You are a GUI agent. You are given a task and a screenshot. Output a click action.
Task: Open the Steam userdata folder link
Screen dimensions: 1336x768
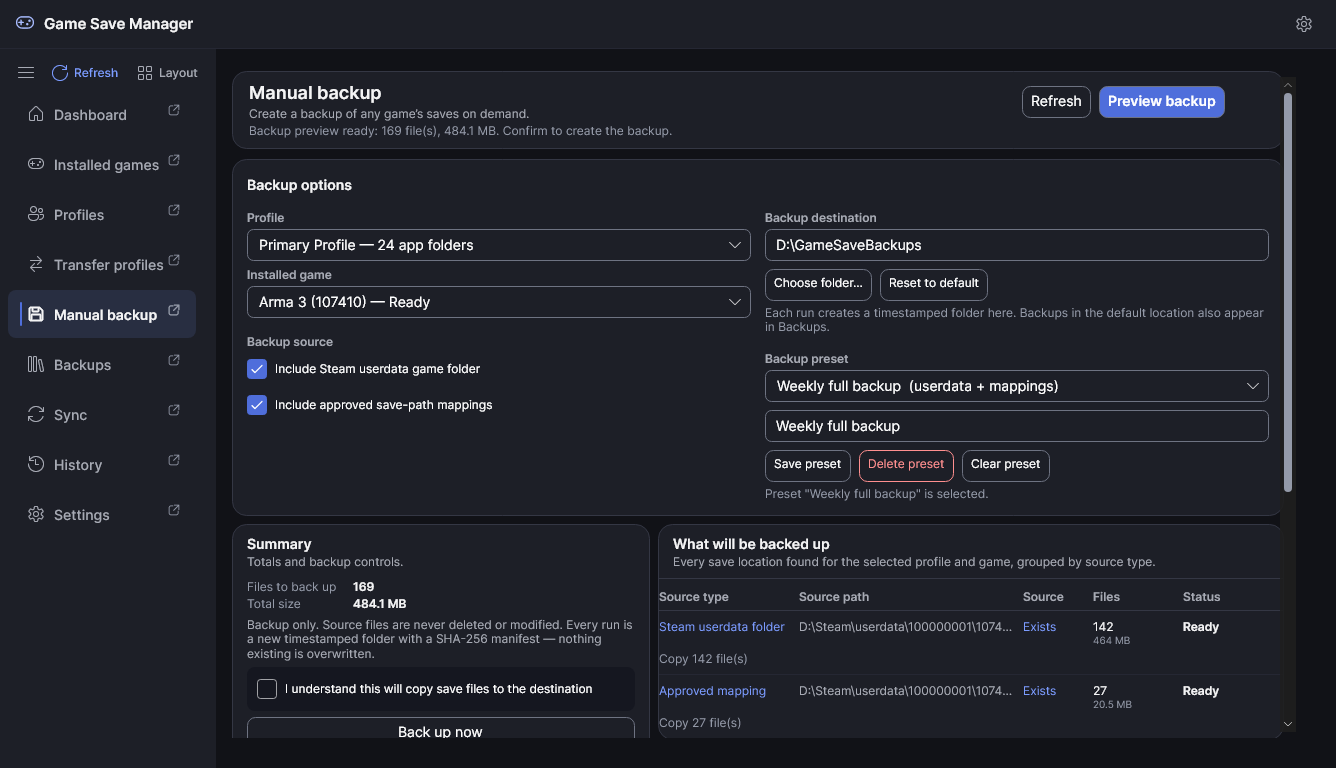[x=722, y=627]
